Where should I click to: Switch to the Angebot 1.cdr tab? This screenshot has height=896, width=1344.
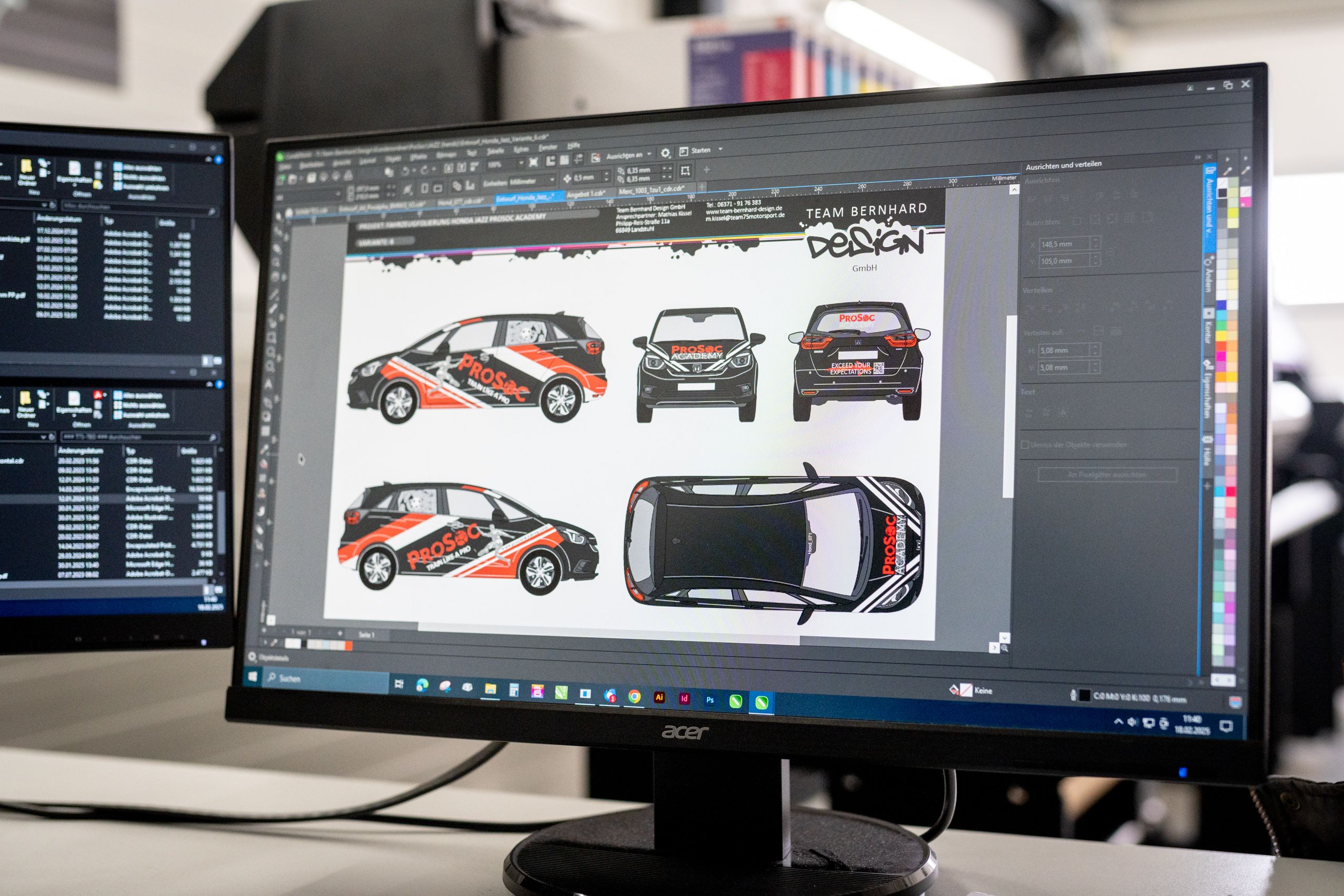tap(586, 194)
